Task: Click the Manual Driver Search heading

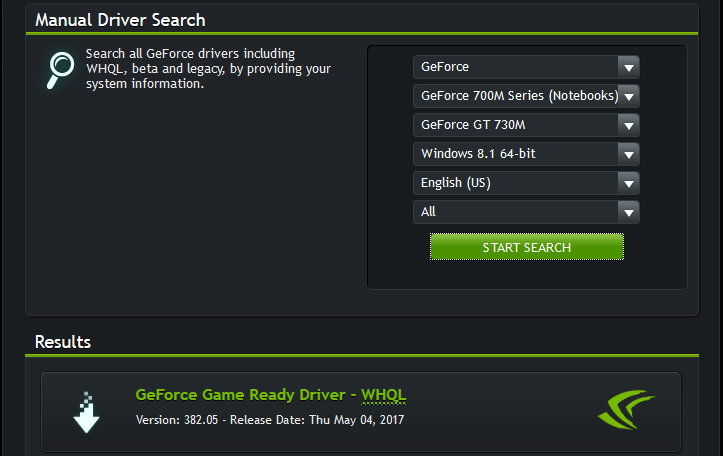Action: tap(120, 20)
